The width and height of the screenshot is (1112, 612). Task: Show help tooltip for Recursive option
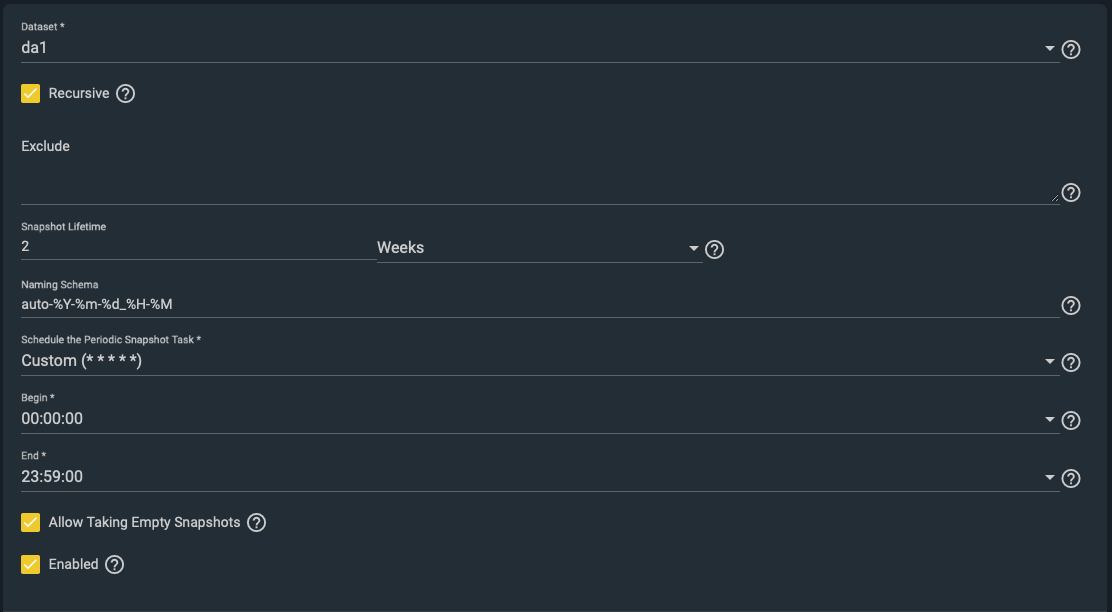pyautogui.click(x=125, y=94)
